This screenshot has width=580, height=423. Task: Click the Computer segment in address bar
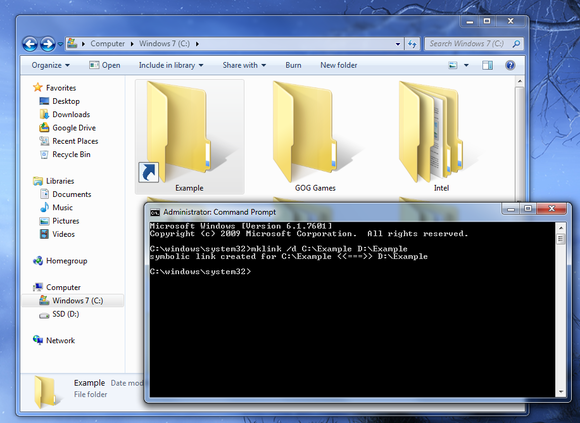107,44
